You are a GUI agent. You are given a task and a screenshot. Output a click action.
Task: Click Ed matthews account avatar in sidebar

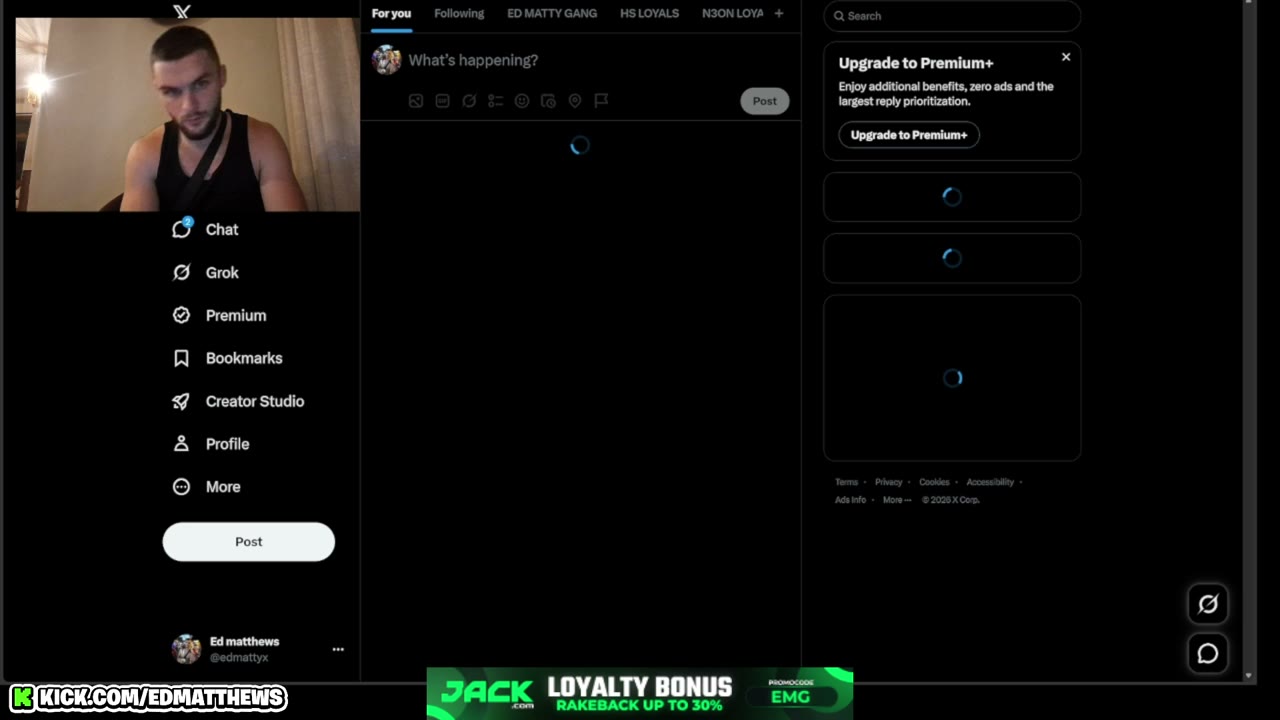(x=186, y=649)
